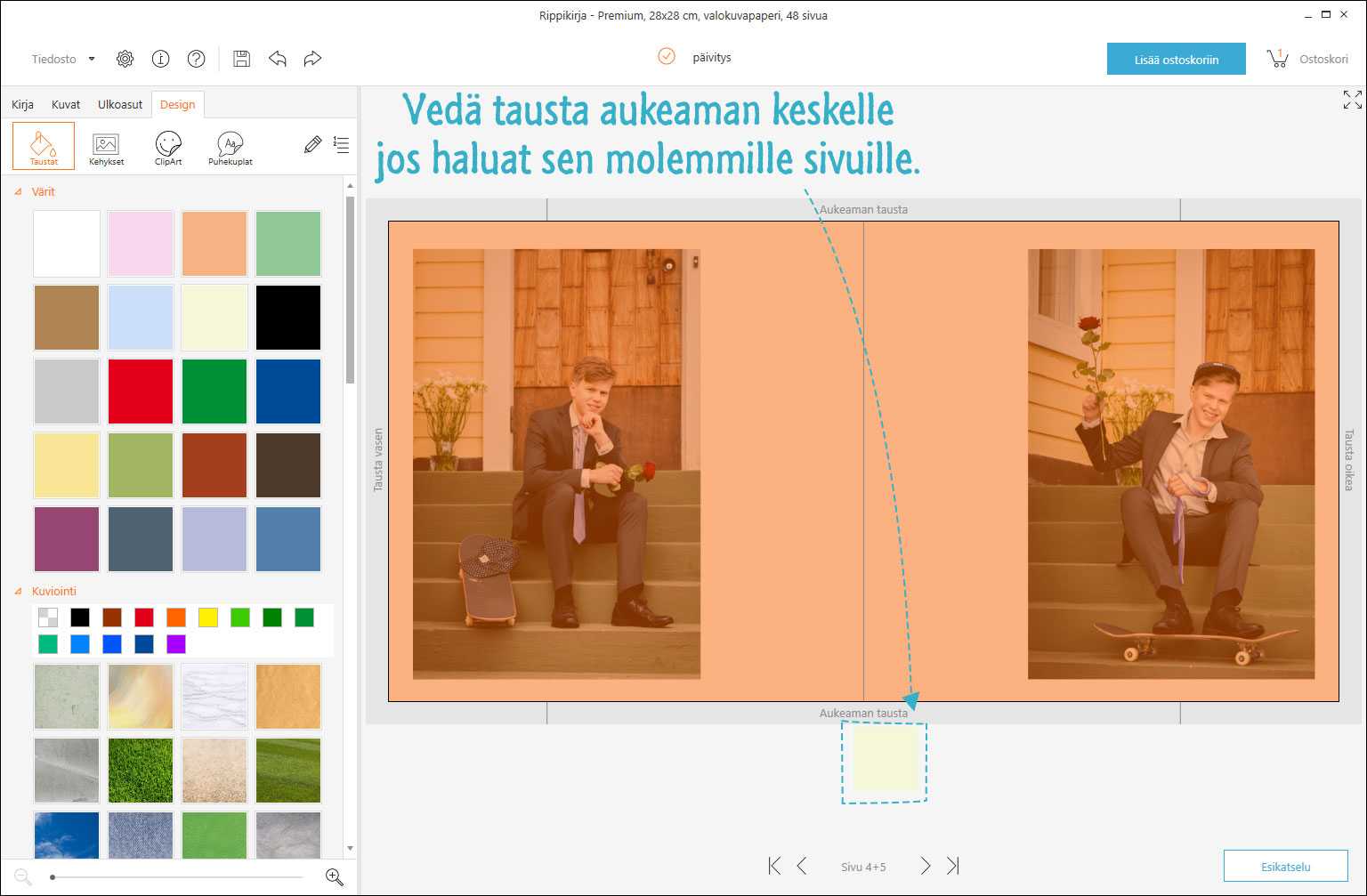Click the Sivu 4+5 page indicator
Screen dimensions: 1367x896
tap(863, 867)
